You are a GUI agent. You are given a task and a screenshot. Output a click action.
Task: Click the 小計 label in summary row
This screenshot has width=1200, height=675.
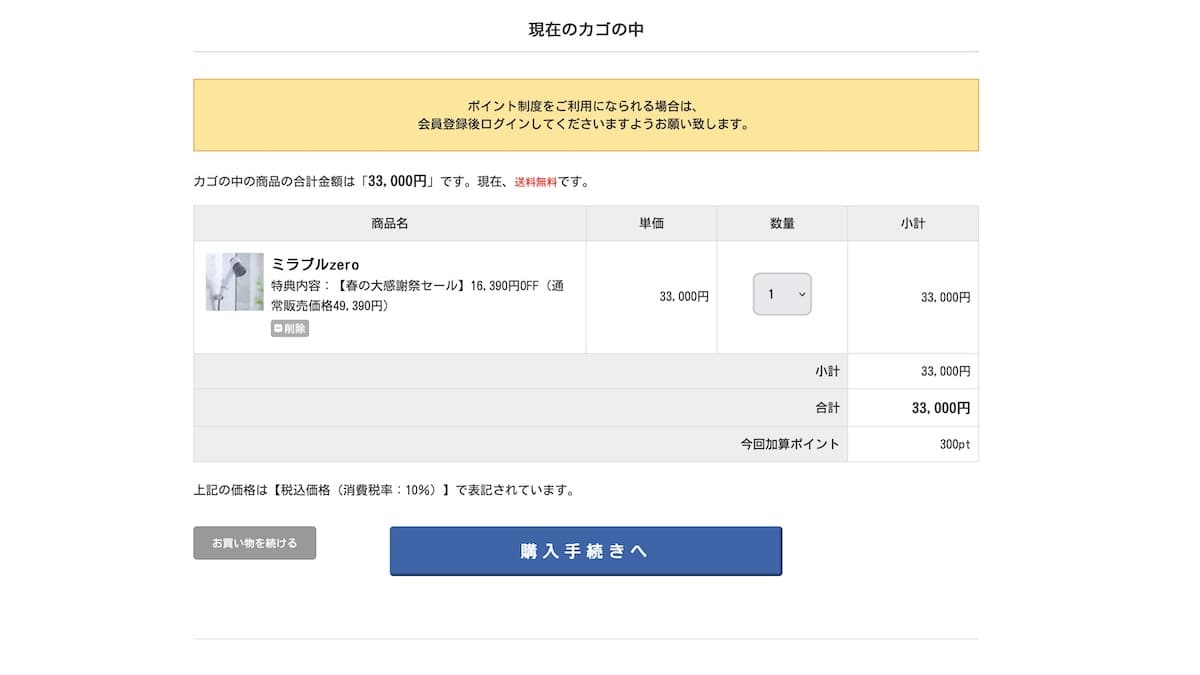(827, 371)
